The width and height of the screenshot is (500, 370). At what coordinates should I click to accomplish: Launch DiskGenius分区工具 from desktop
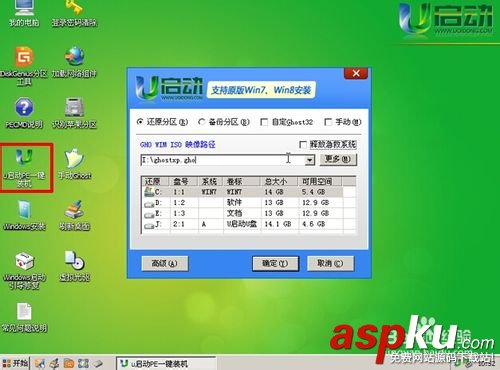click(24, 66)
